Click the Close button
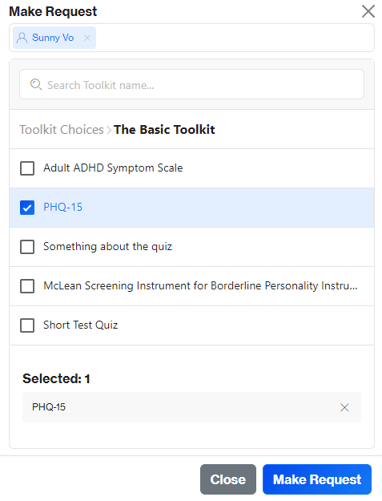This screenshot has height=501, width=382. click(x=228, y=479)
